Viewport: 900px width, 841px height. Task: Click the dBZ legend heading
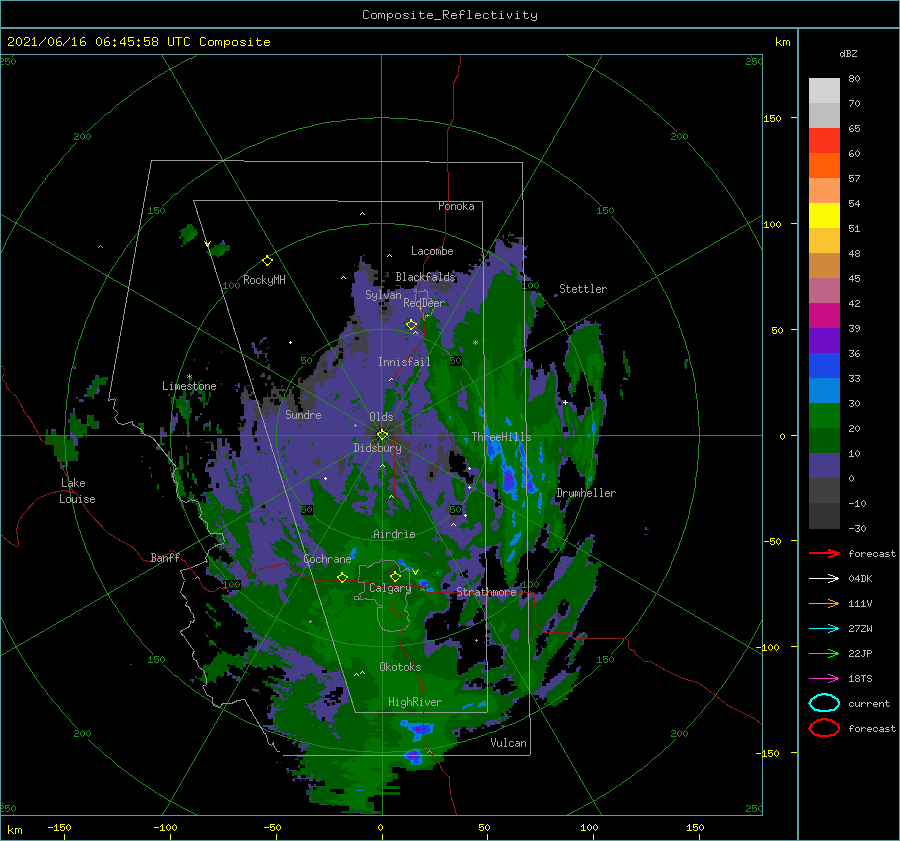pyautogui.click(x=848, y=53)
